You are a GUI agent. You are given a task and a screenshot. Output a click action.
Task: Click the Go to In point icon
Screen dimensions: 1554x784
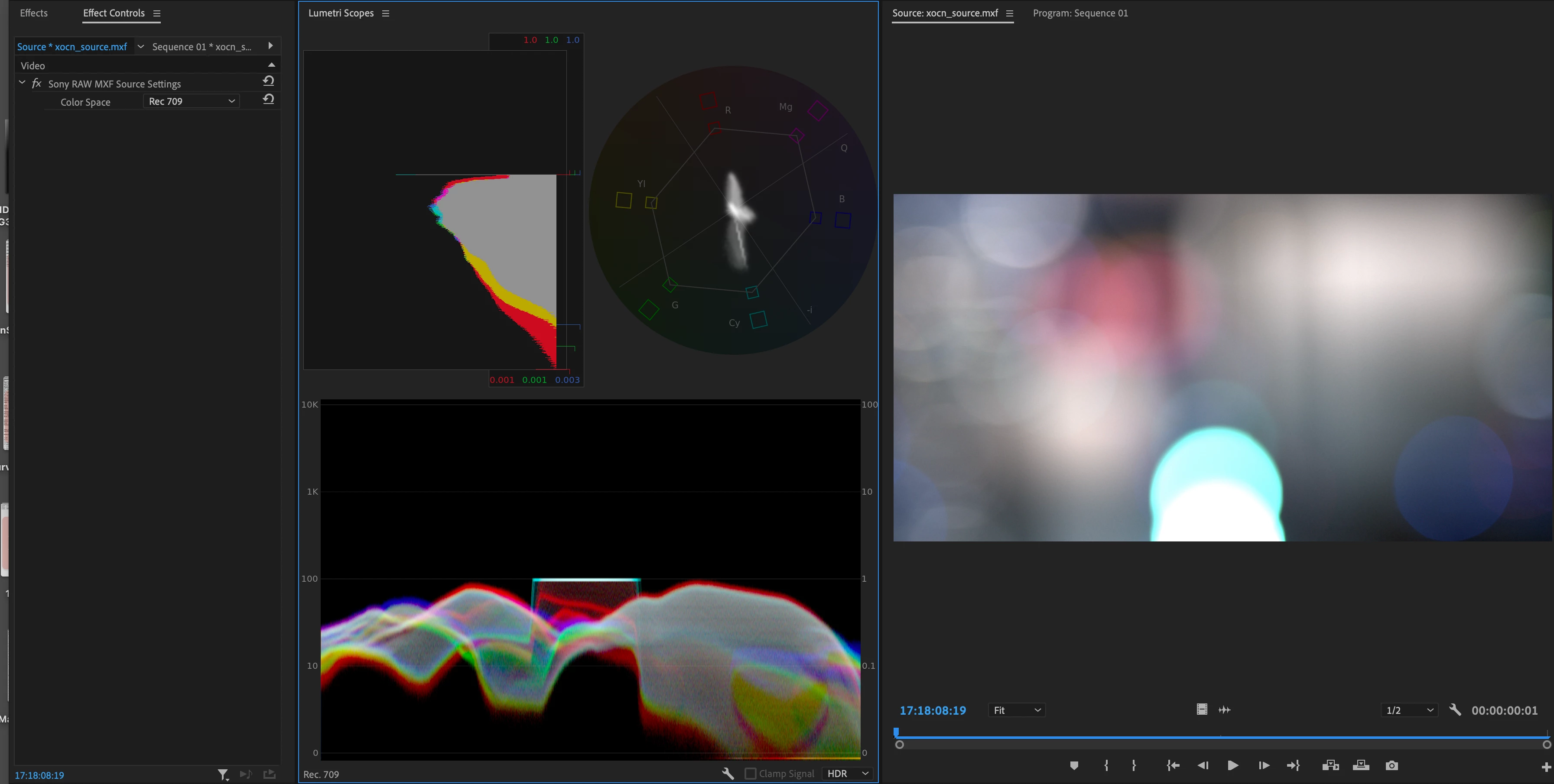(1173, 765)
